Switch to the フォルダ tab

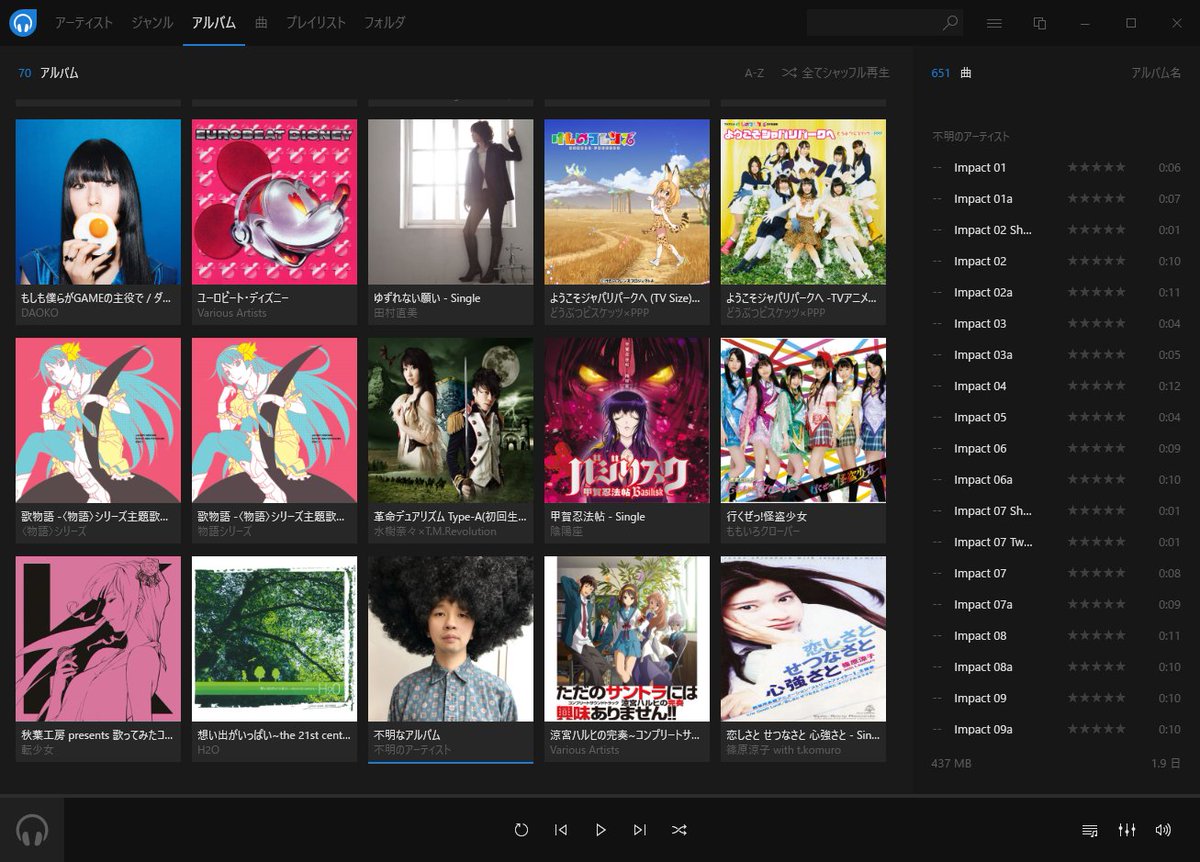384,22
